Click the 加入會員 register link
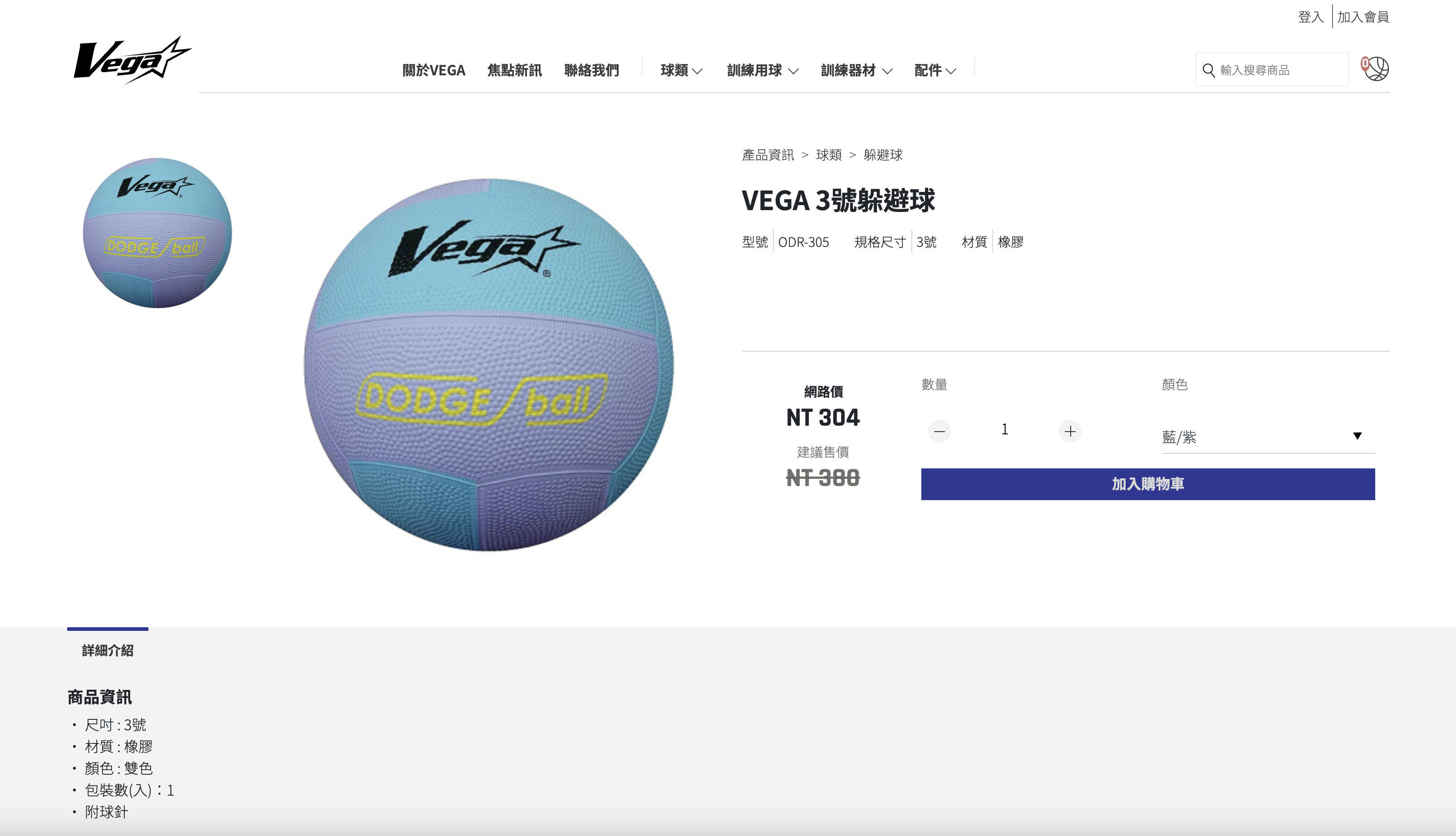 [x=1363, y=17]
